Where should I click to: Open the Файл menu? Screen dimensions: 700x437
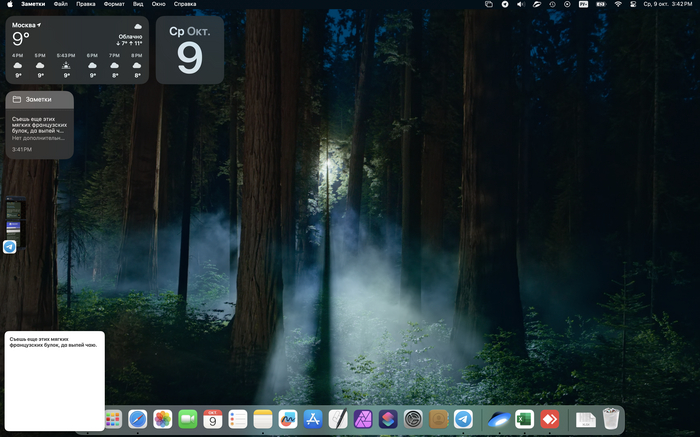(x=61, y=4)
